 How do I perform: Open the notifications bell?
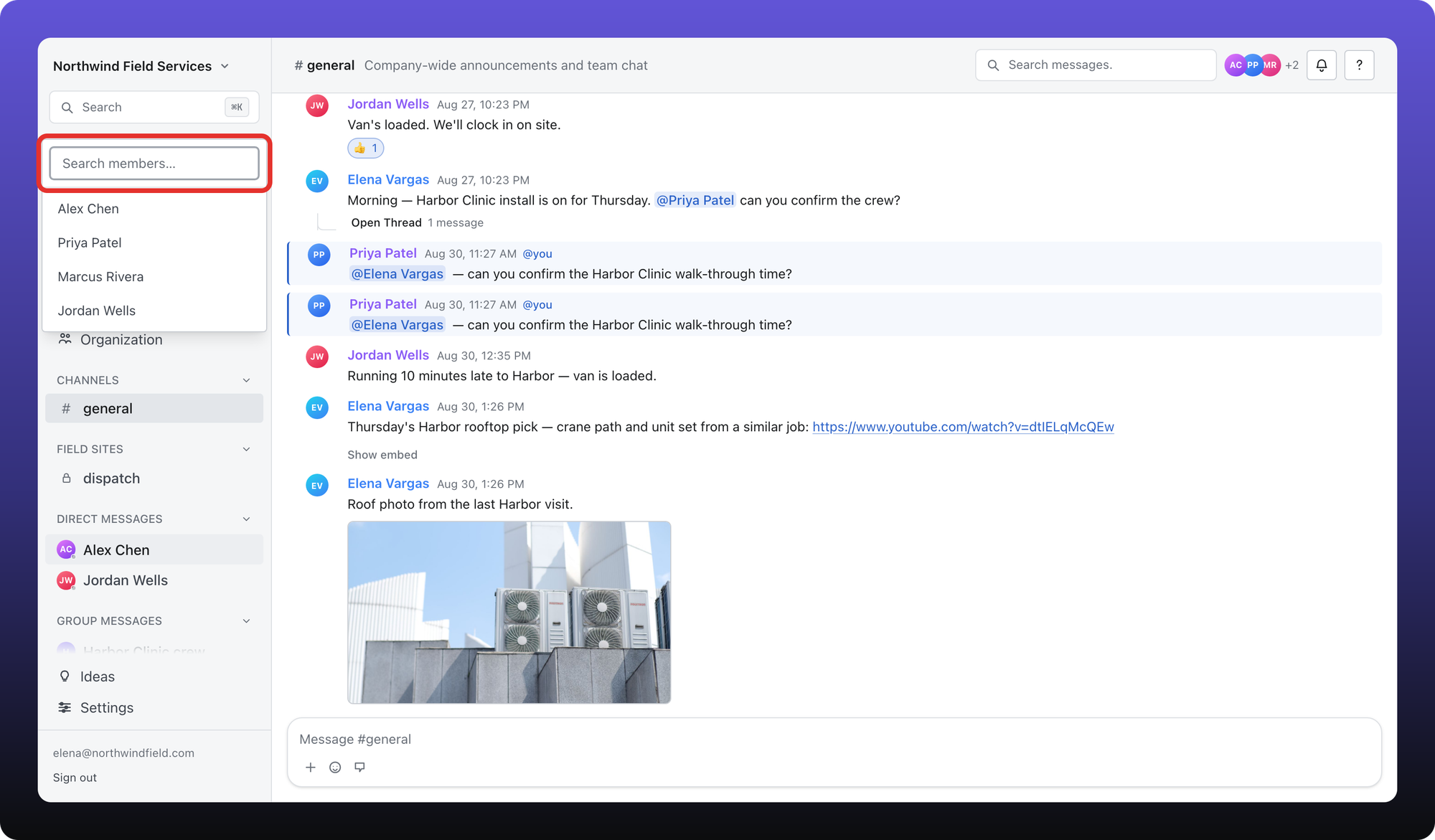click(x=1321, y=65)
